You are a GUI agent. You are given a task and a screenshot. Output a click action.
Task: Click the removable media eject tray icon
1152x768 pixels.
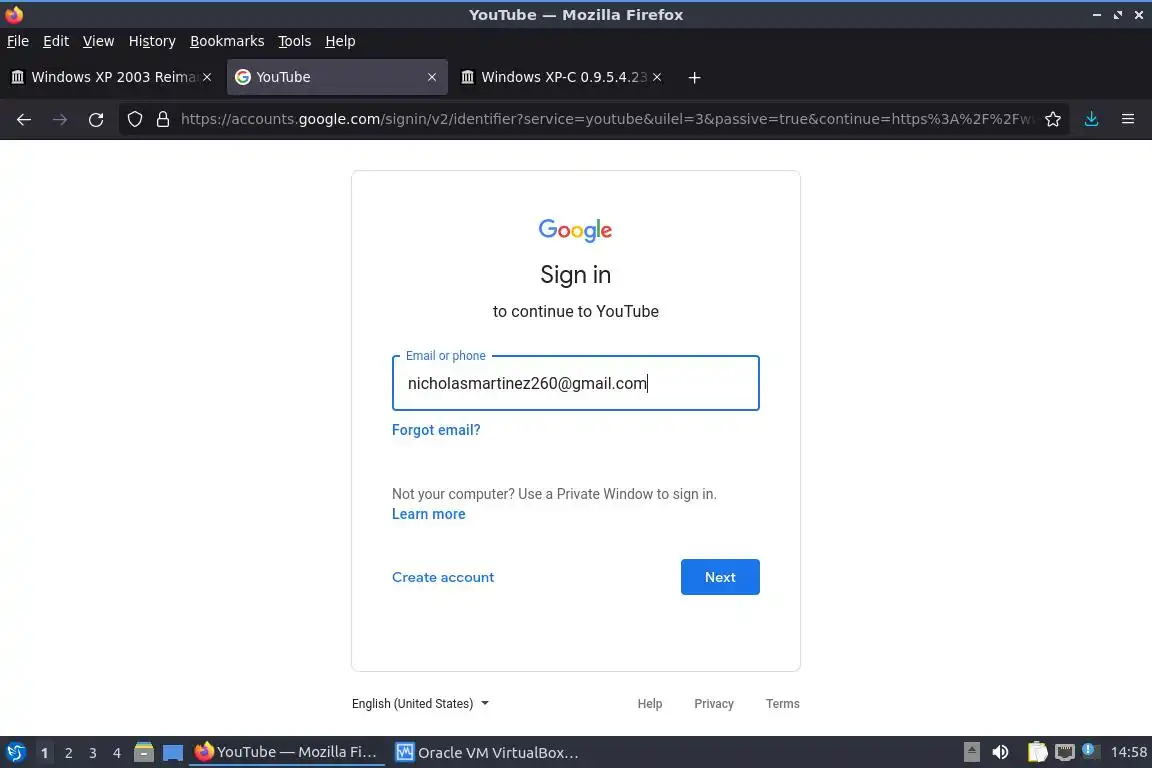pyautogui.click(x=971, y=753)
